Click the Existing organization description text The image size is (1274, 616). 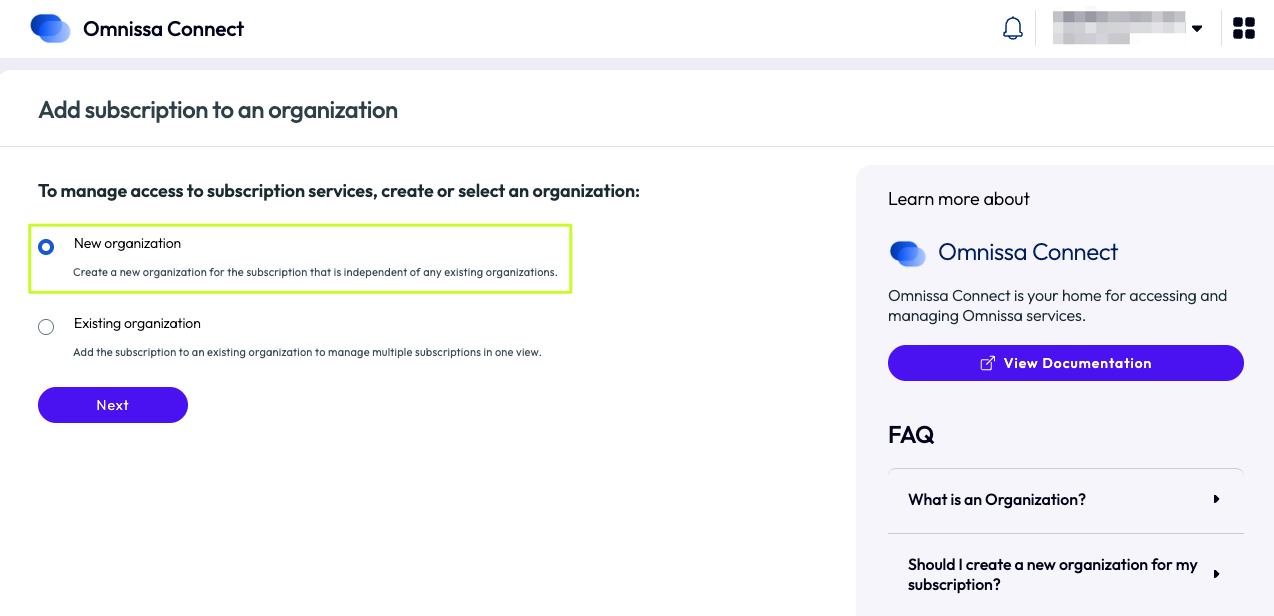(x=307, y=352)
